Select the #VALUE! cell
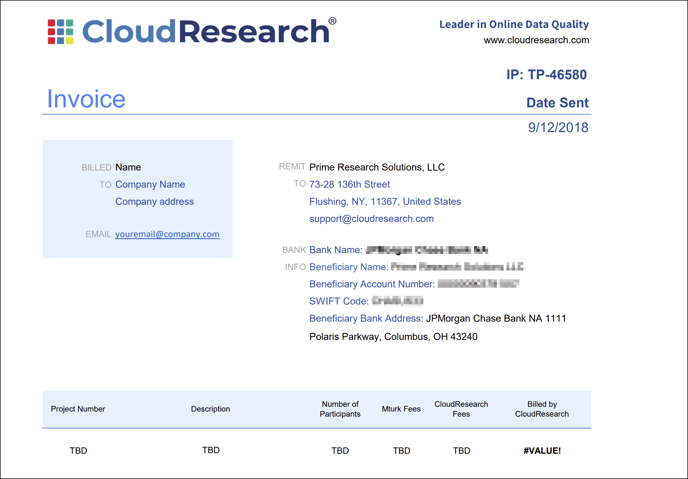Screen dimensions: 688x479 (x=542, y=450)
